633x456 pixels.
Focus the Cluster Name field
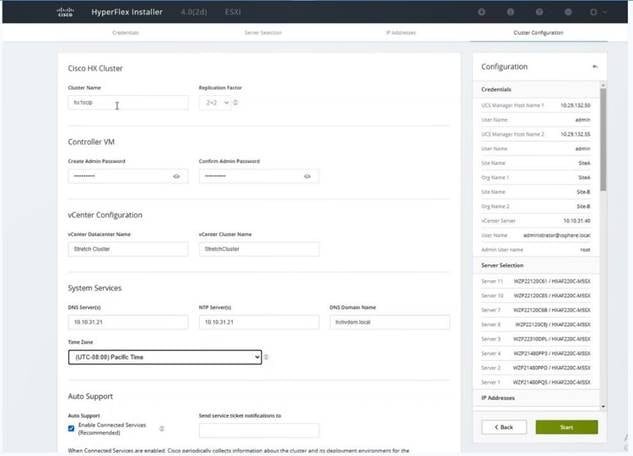pyautogui.click(x=128, y=102)
